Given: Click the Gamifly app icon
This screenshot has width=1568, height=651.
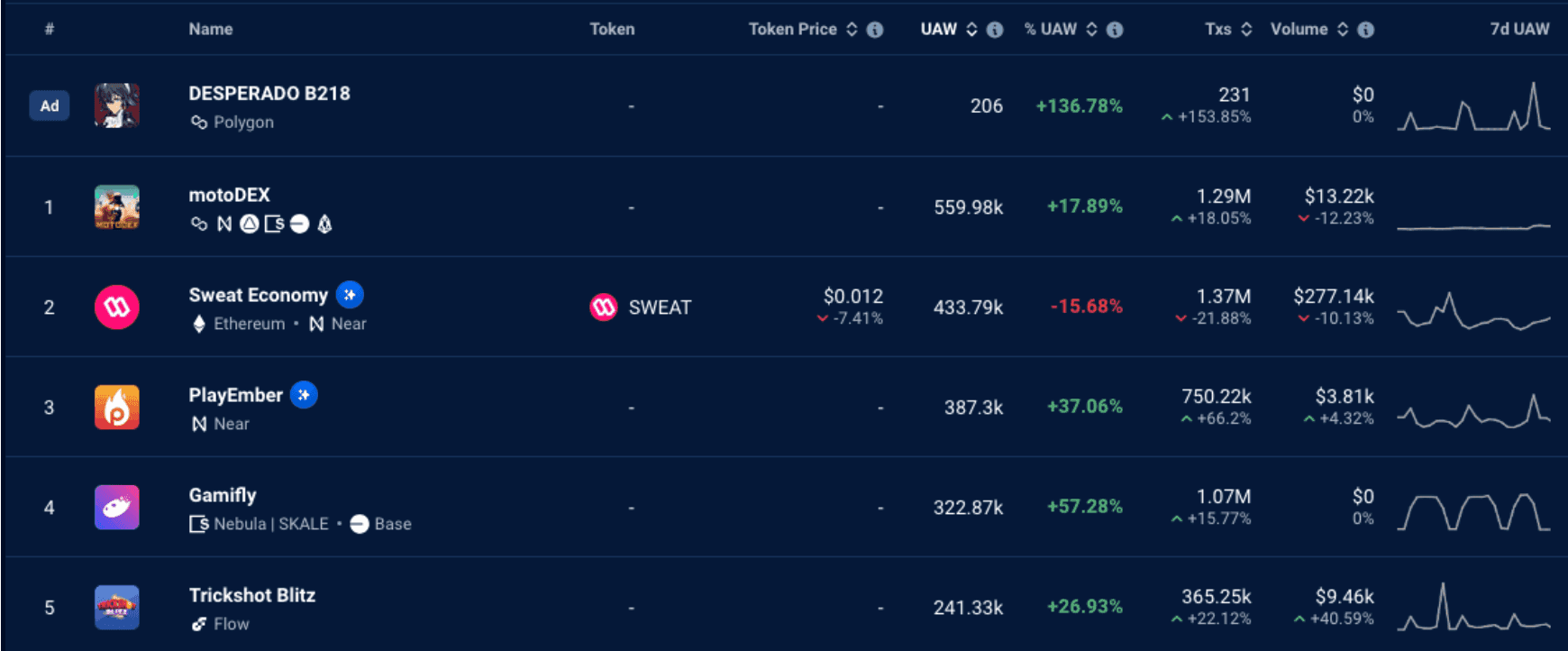Looking at the screenshot, I should pyautogui.click(x=117, y=508).
